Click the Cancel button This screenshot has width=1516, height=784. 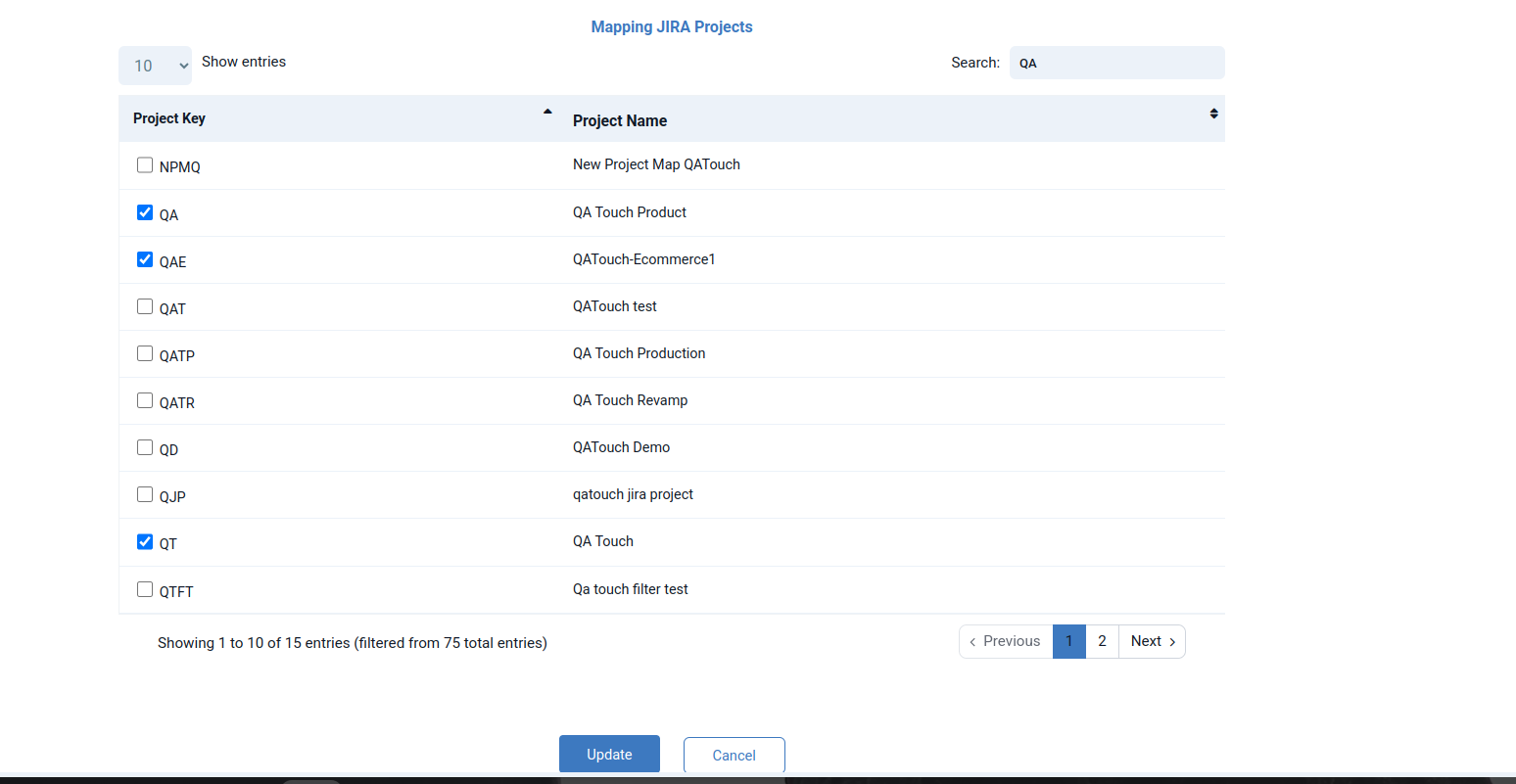734,755
